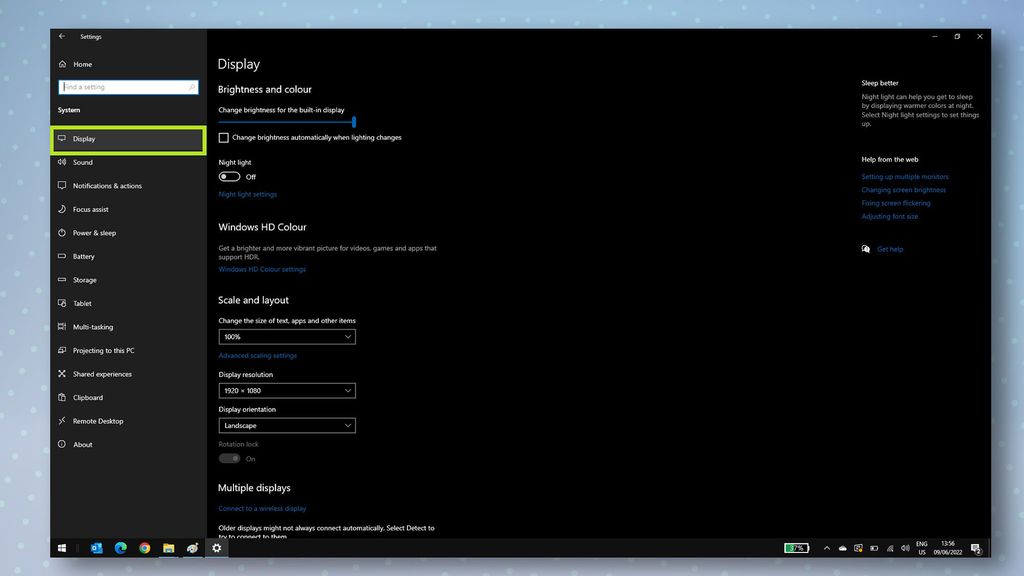
Task: Select Home at the top of sidebar
Action: pos(81,64)
